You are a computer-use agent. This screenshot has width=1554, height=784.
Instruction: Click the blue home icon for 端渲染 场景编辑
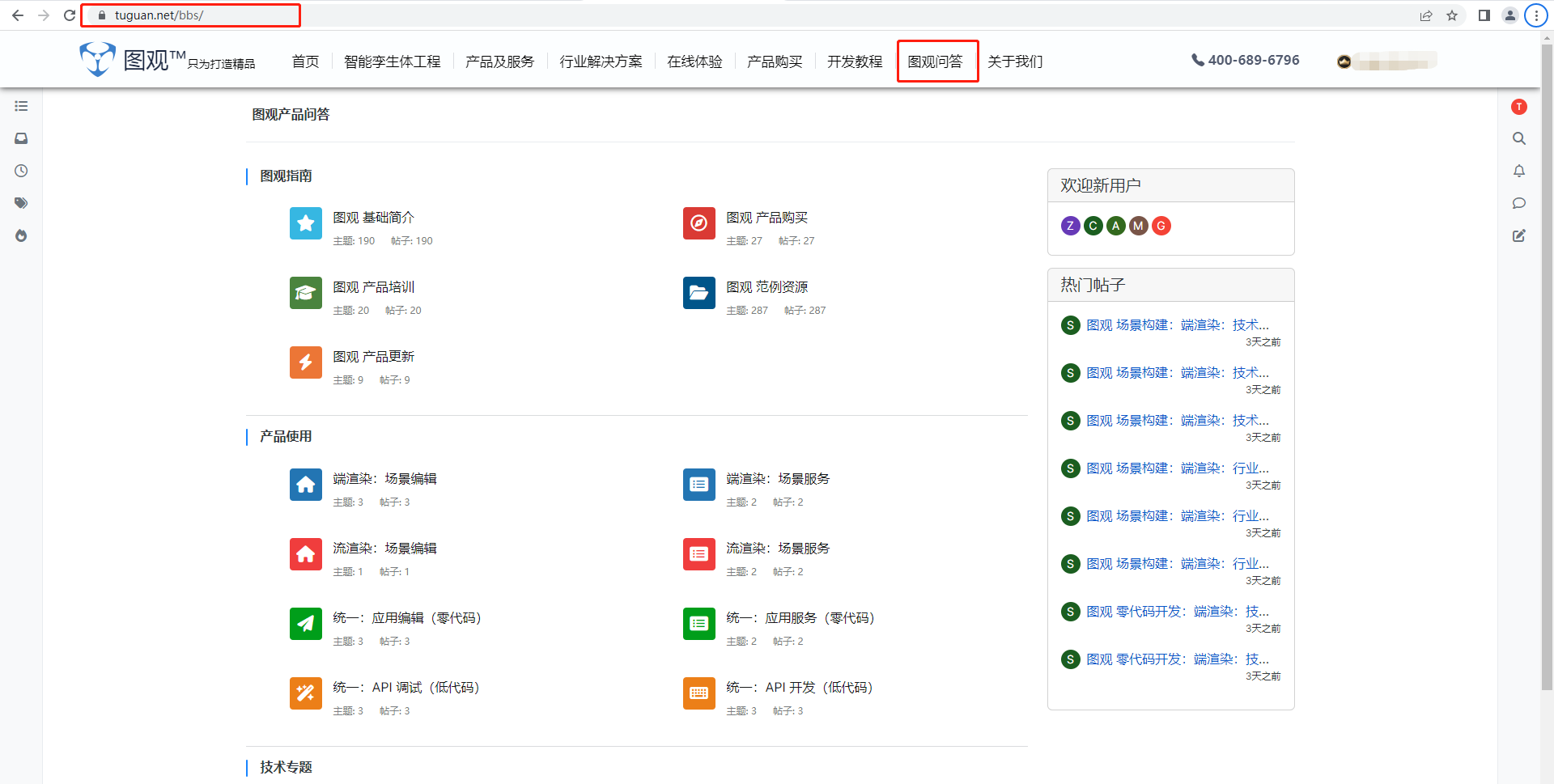(x=306, y=485)
